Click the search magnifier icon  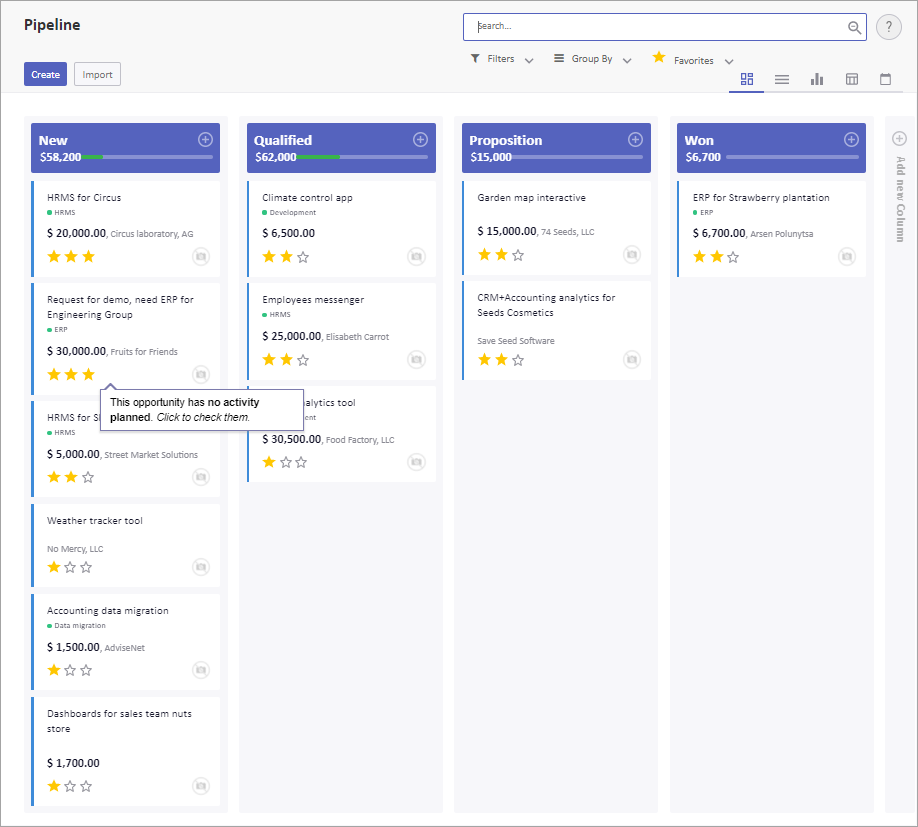click(854, 28)
